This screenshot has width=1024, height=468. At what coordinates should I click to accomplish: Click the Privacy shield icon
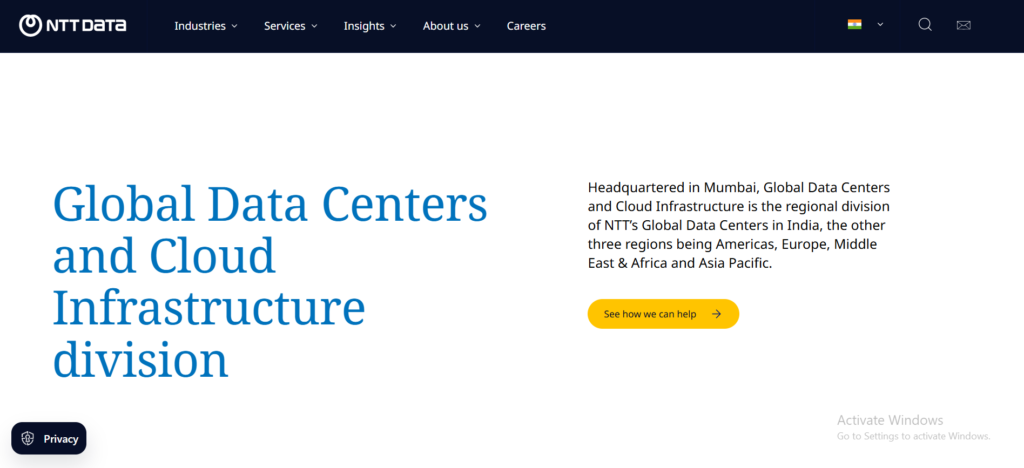(x=27, y=439)
